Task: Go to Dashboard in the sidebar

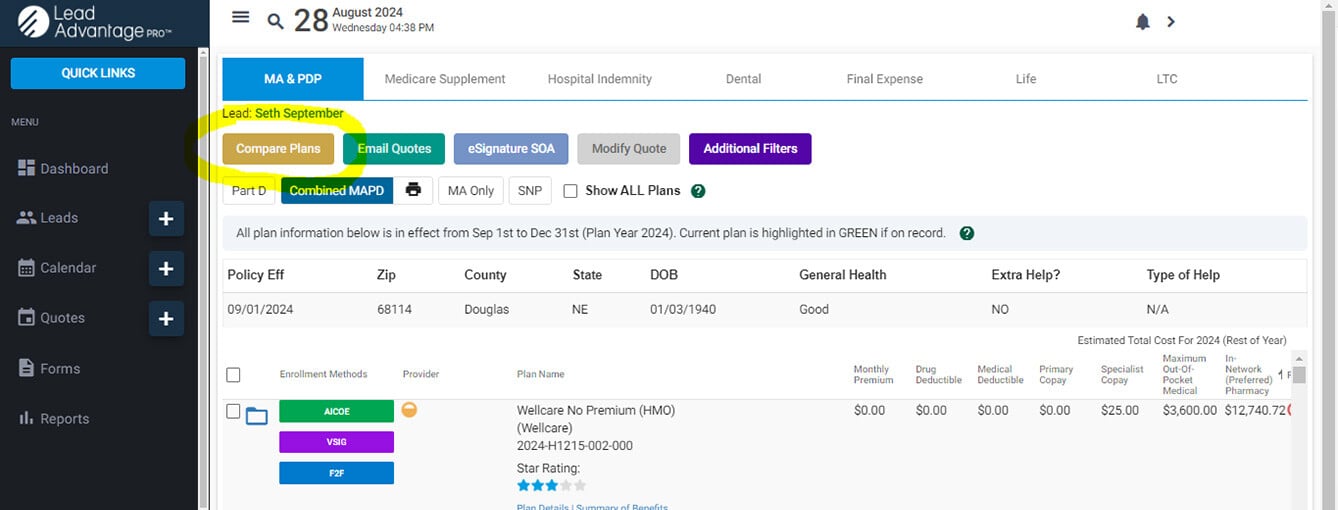Action: pyautogui.click(x=63, y=168)
